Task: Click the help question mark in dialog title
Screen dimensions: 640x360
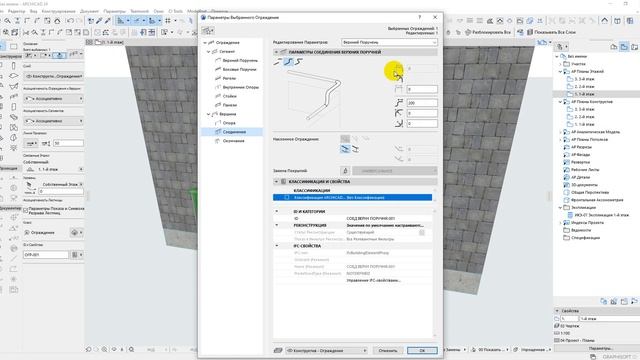Action: 419,17
